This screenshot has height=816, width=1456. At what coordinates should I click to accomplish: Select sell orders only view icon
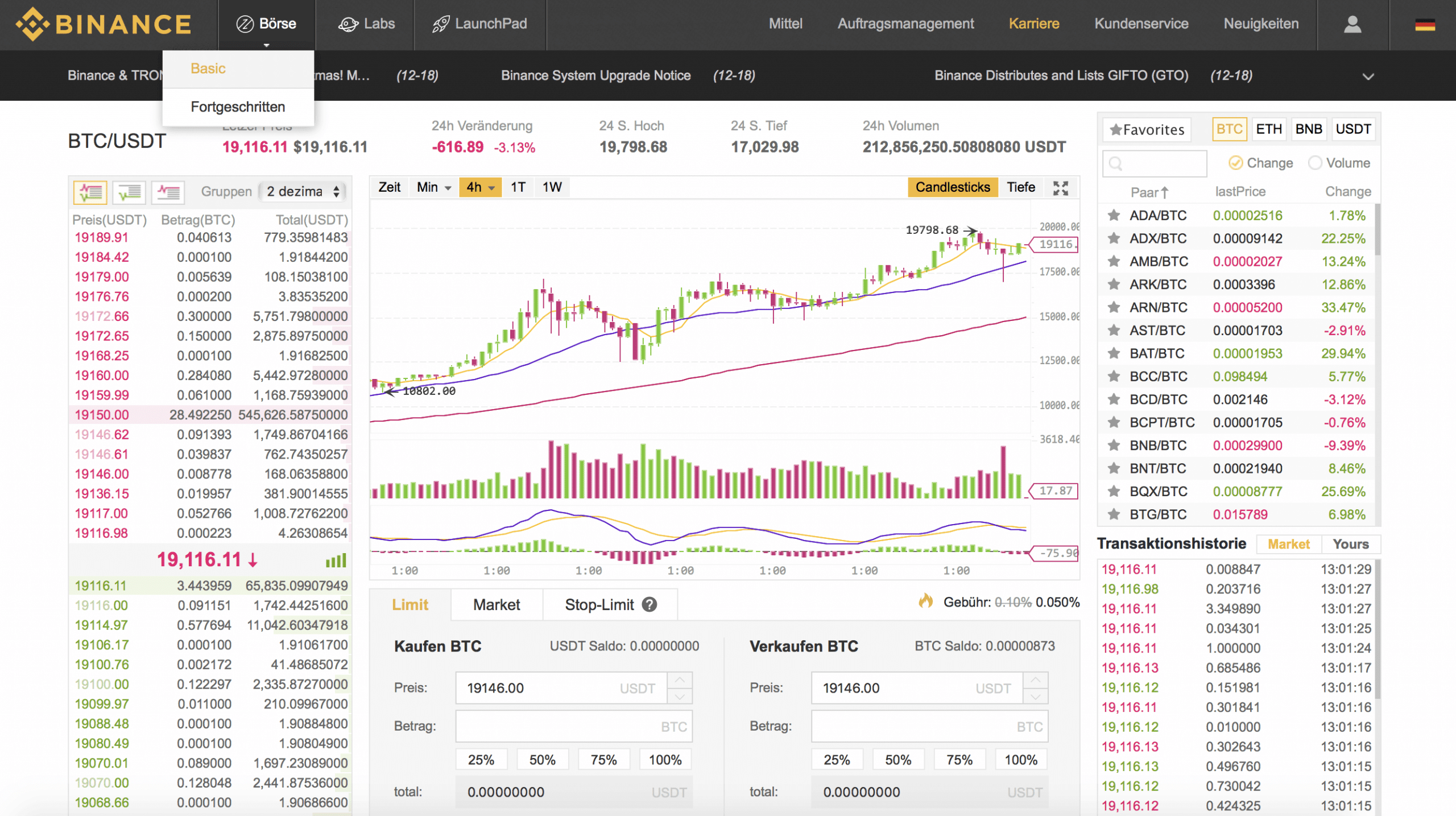click(168, 192)
